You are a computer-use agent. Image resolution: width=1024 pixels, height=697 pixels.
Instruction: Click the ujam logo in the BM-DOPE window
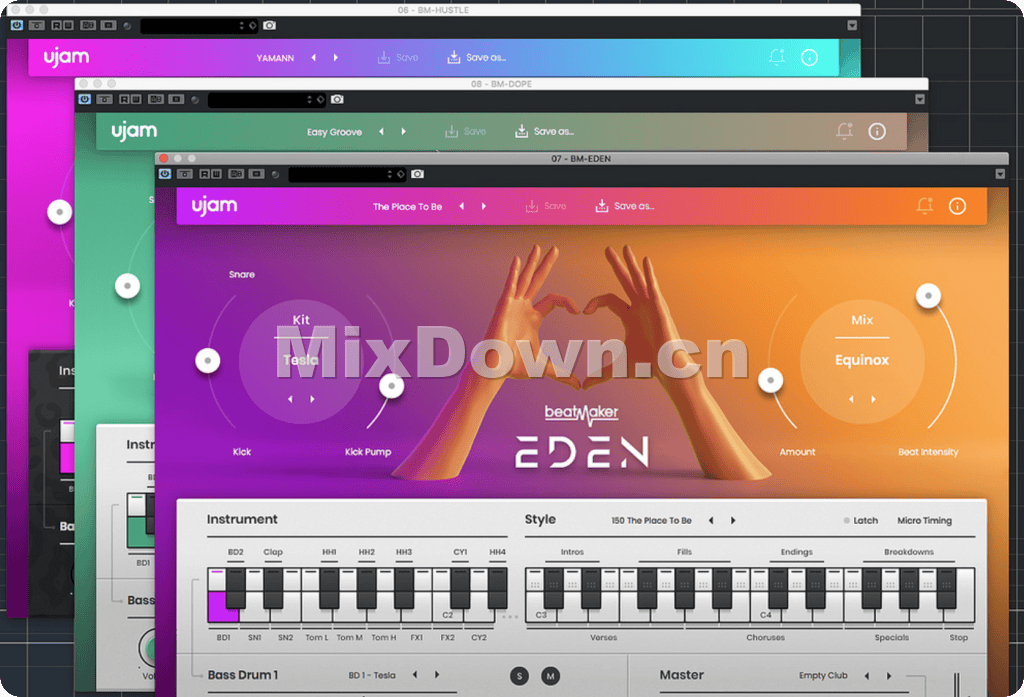coord(134,131)
